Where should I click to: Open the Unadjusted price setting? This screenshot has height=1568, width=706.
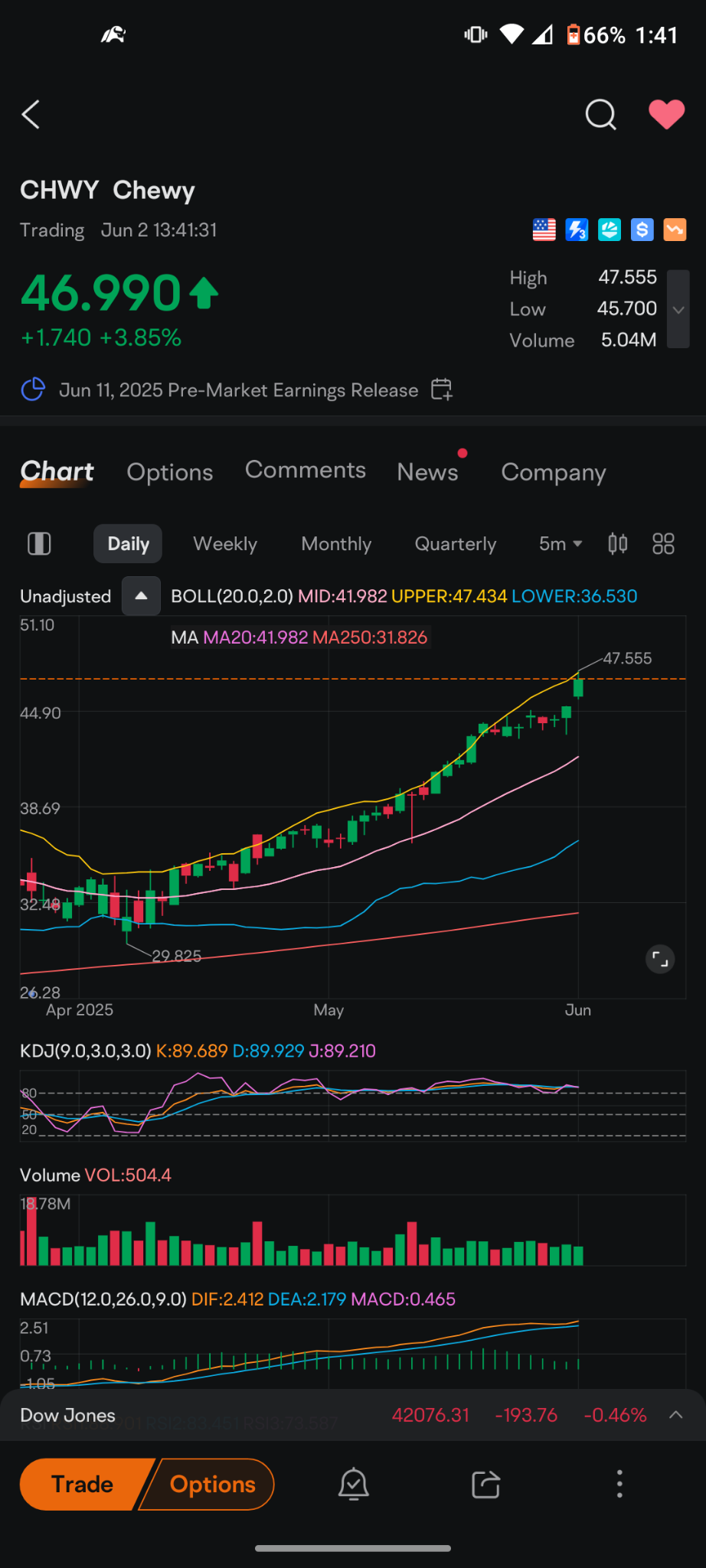[x=66, y=596]
